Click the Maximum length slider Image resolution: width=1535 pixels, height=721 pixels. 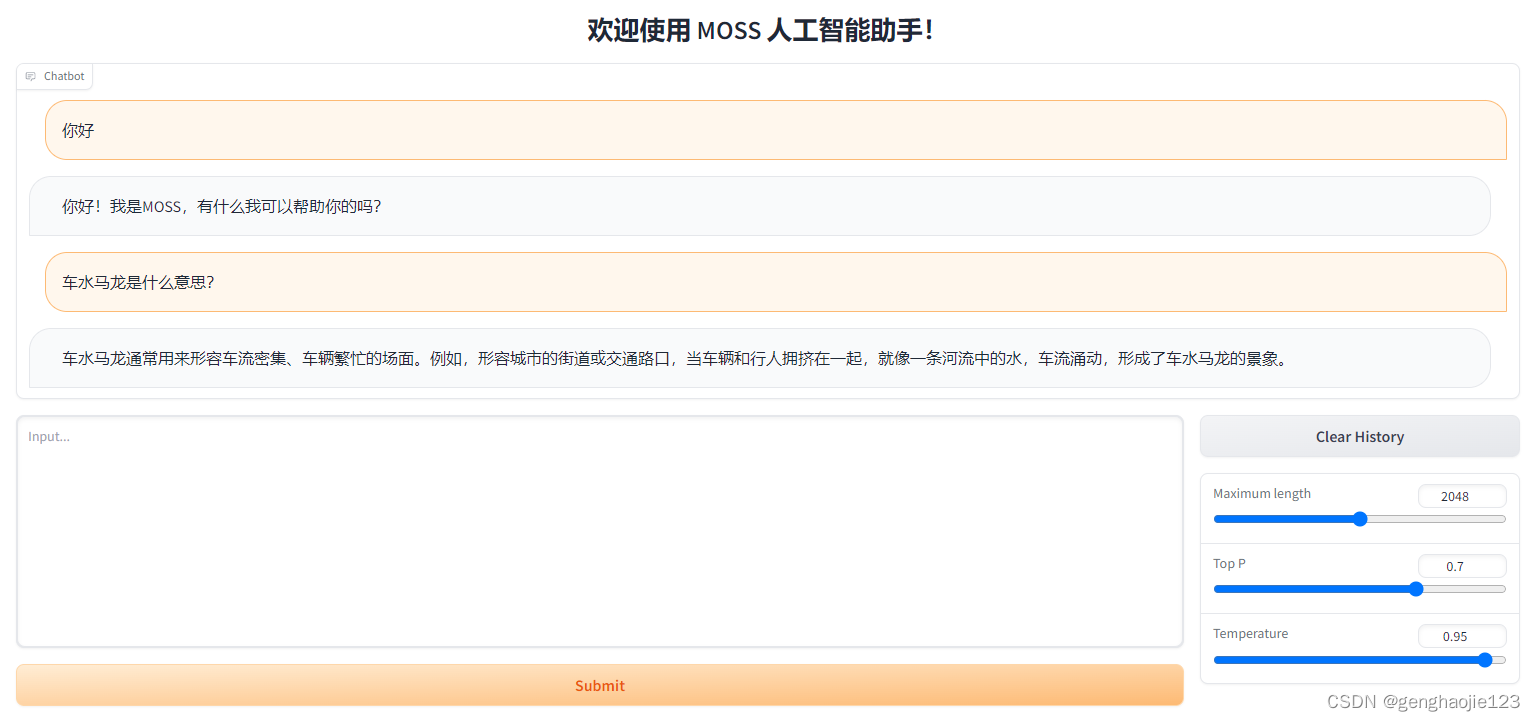tap(1359, 519)
